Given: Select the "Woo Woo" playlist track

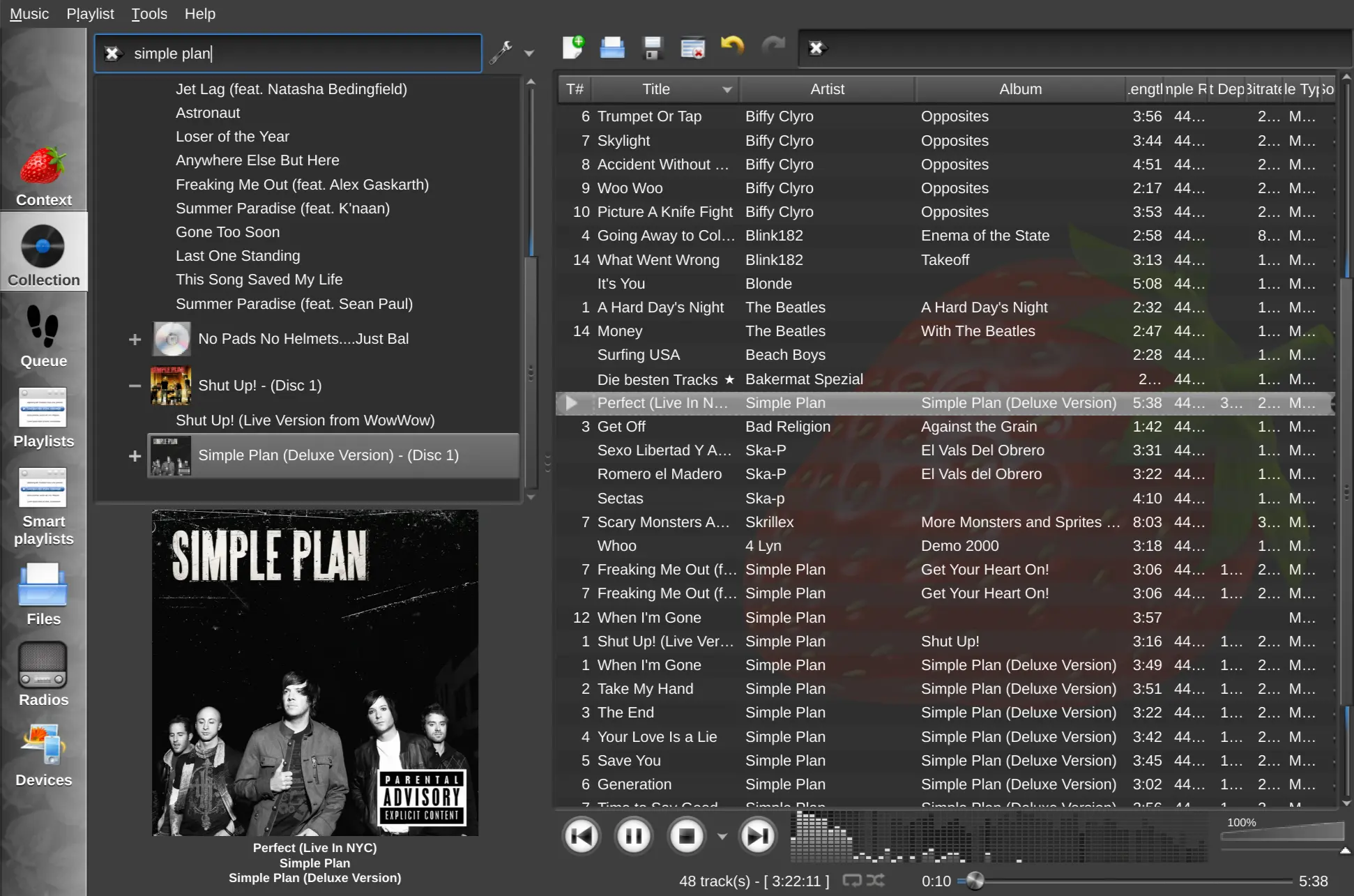Looking at the screenshot, I should point(945,188).
